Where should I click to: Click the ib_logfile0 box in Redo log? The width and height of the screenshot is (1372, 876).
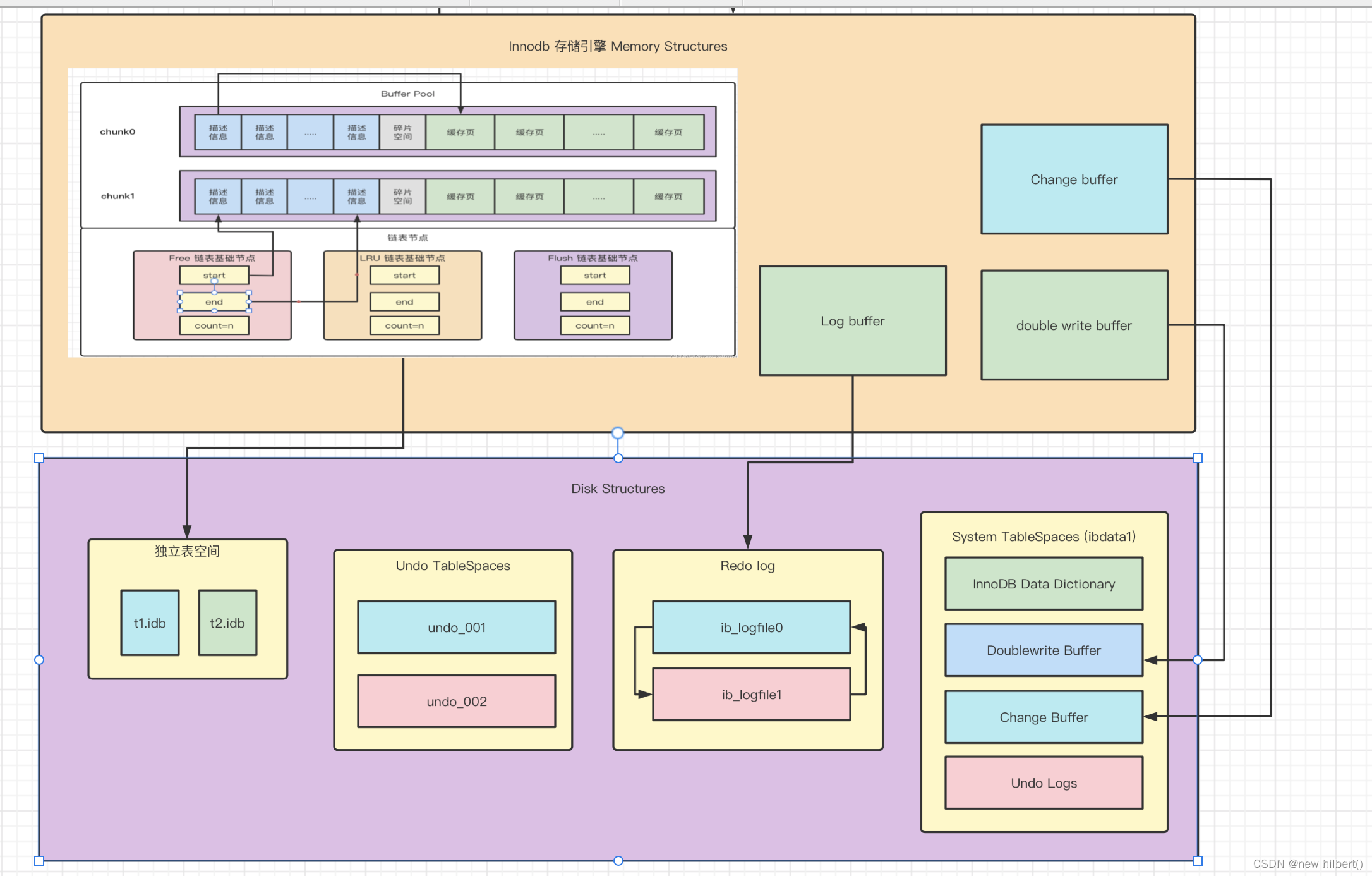pyautogui.click(x=751, y=628)
